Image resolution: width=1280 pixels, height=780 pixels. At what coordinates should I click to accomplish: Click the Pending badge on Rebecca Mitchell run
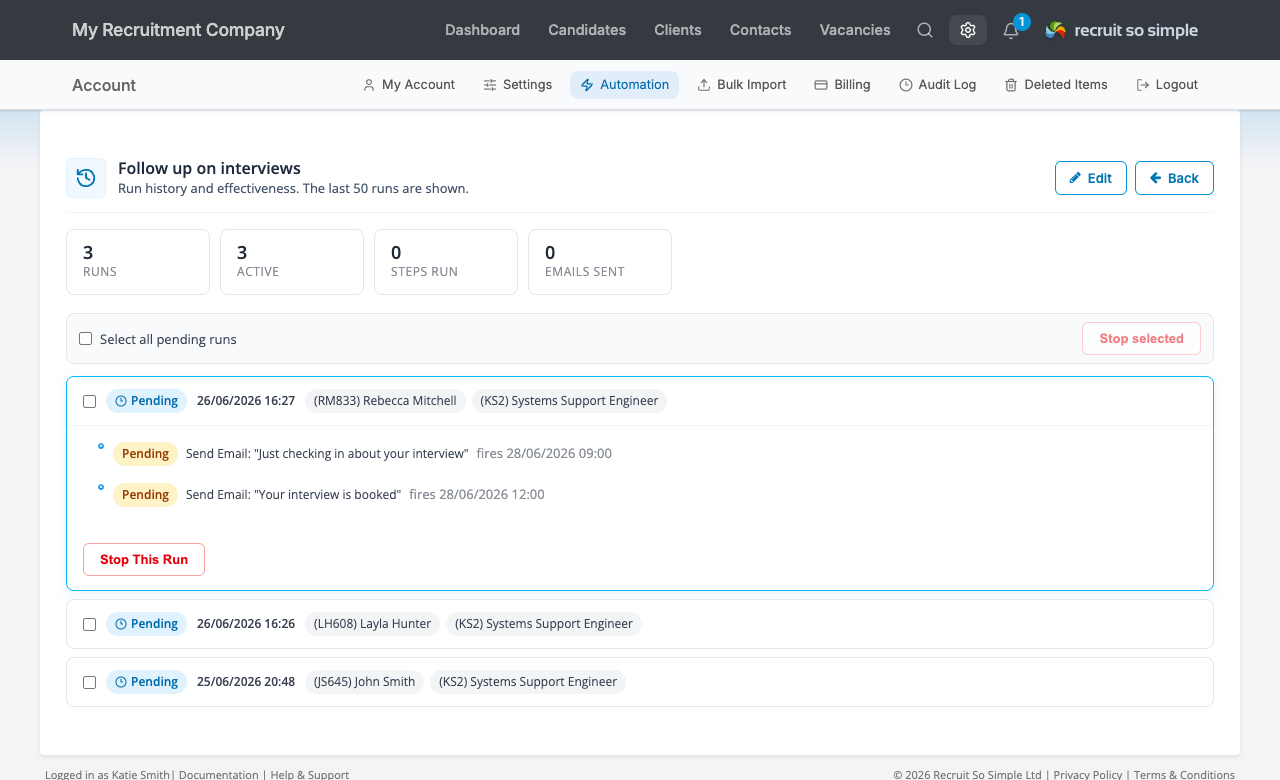tap(146, 401)
